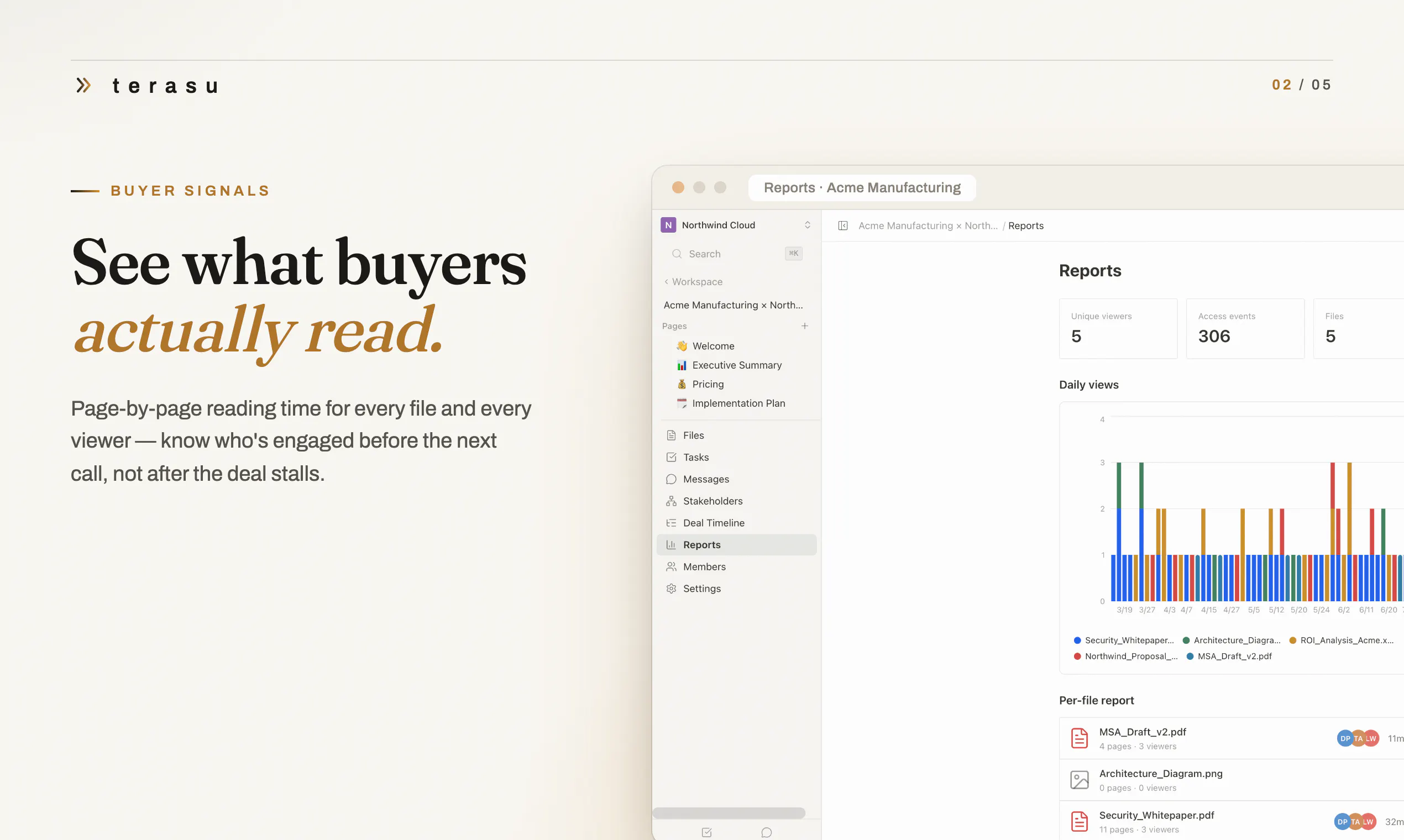Toggle the sidebar collapse icon
The width and height of the screenshot is (1404, 840).
coord(842,226)
